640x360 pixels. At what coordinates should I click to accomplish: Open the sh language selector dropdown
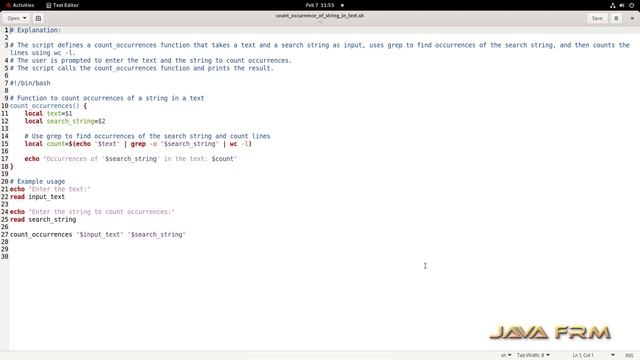[506, 355]
